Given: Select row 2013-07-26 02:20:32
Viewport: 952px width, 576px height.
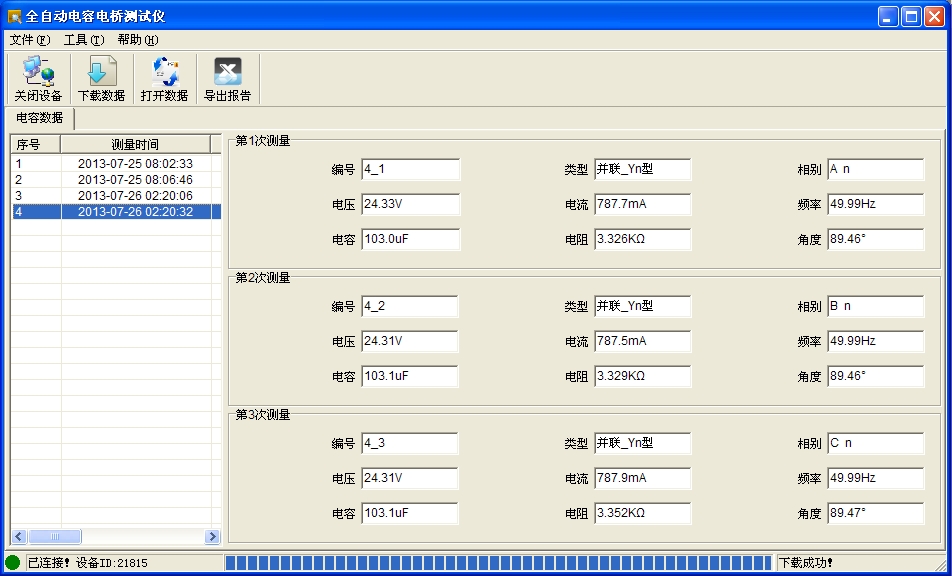Looking at the screenshot, I should [x=115, y=211].
